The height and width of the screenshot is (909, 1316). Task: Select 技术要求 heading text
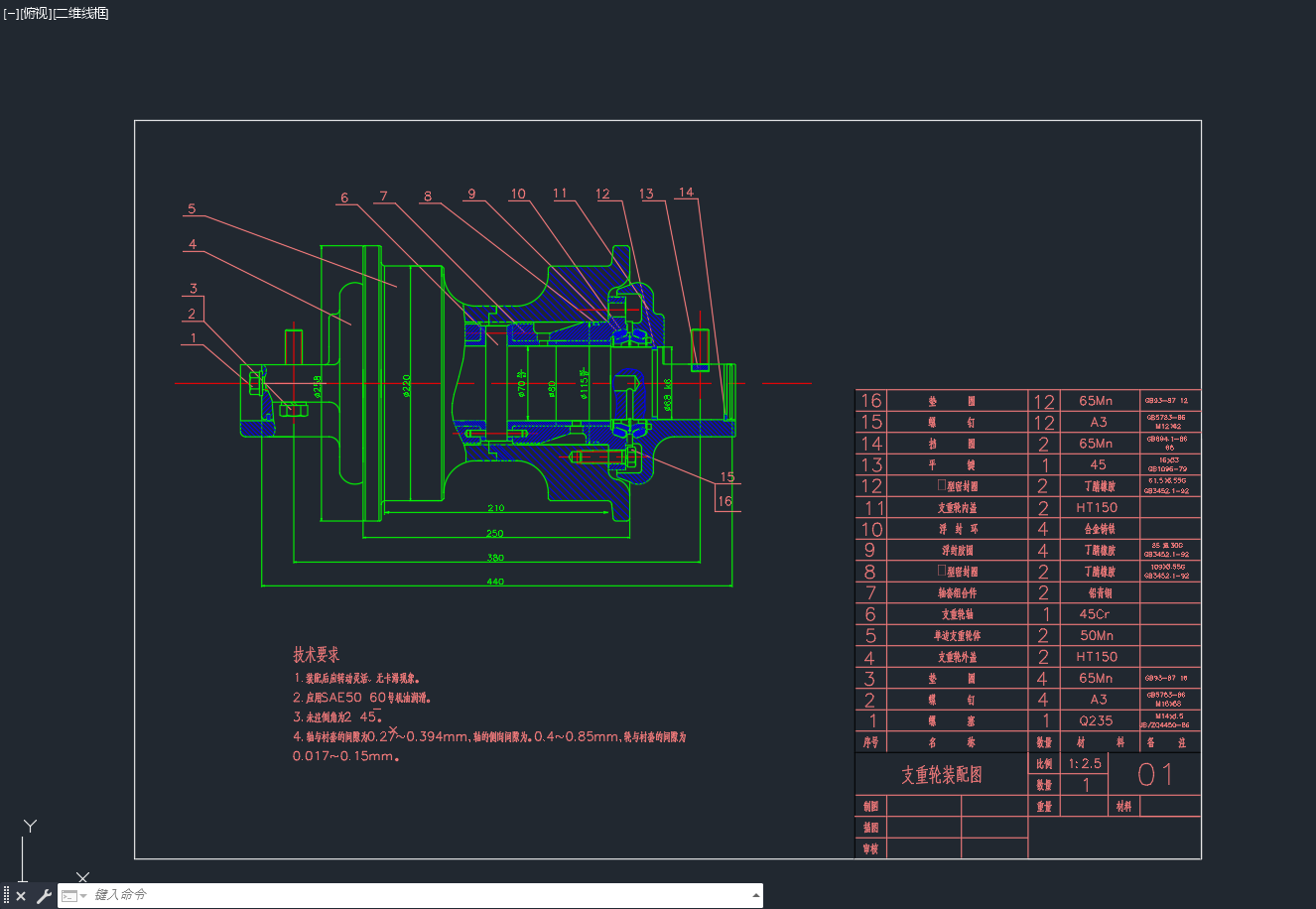click(316, 655)
